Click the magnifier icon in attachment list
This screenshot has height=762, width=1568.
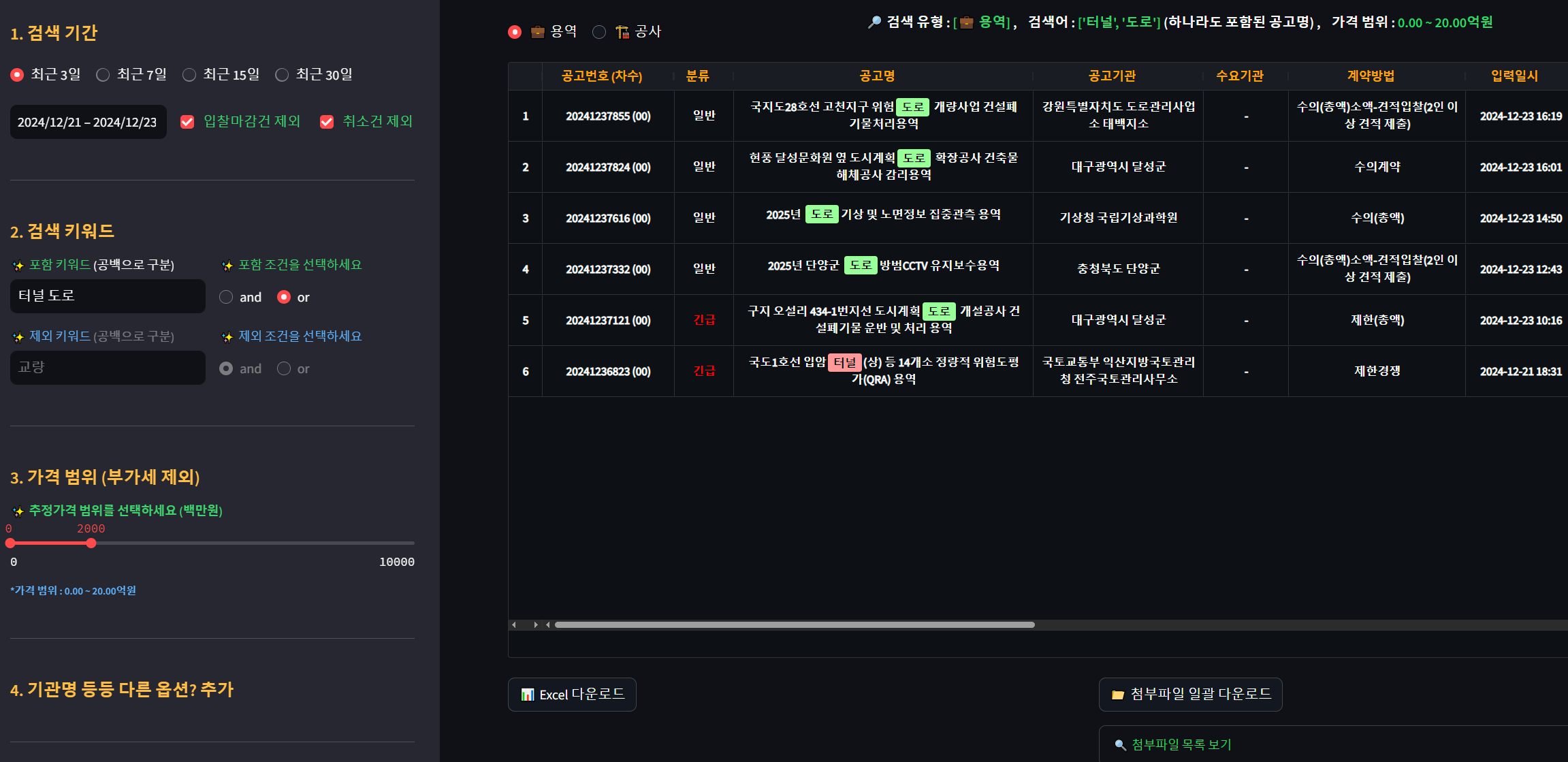pos(1119,745)
